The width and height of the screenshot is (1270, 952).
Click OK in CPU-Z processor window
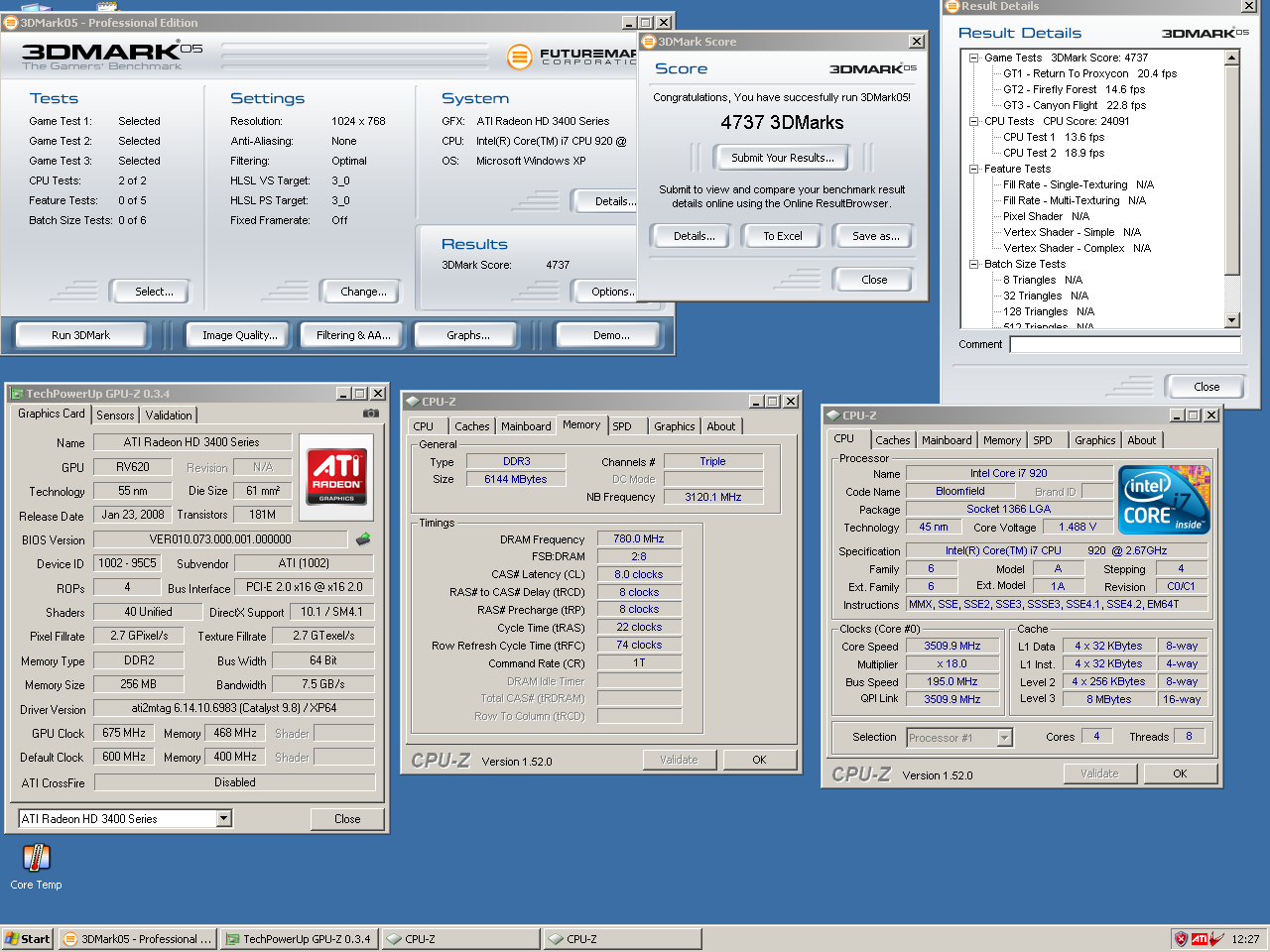pos(1180,773)
